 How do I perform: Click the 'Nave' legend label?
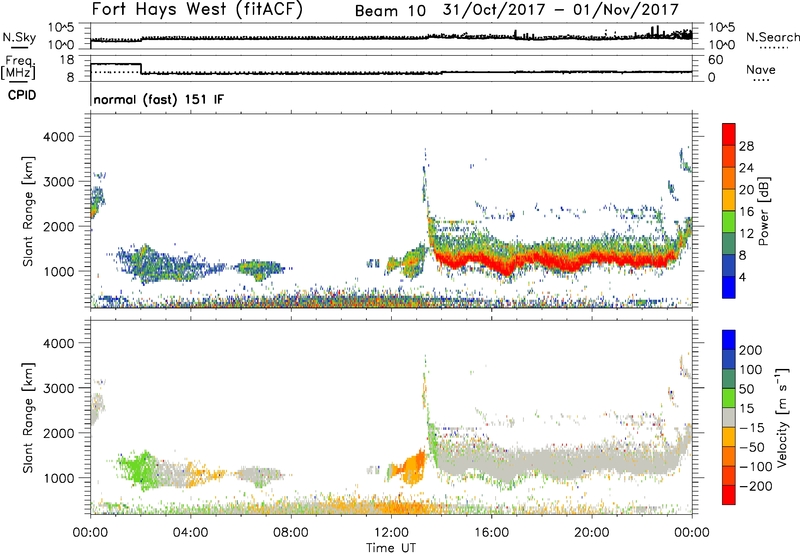tap(761, 69)
